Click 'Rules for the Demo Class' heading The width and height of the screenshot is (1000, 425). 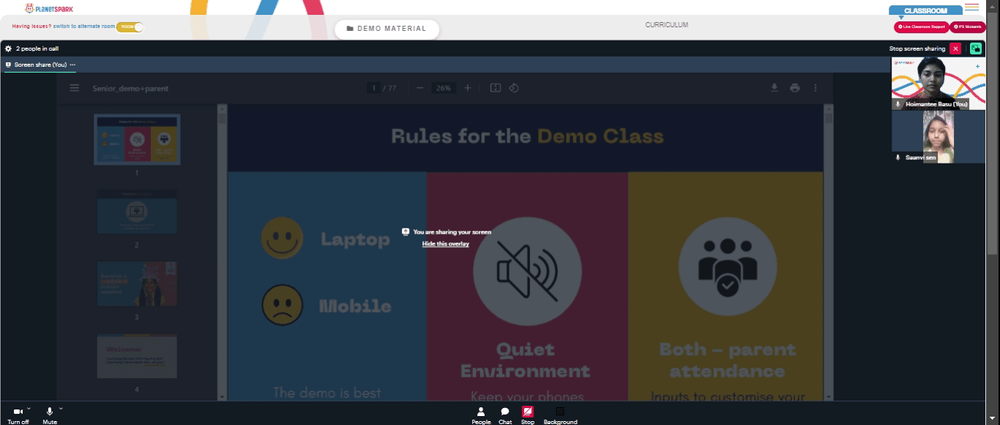(527, 136)
